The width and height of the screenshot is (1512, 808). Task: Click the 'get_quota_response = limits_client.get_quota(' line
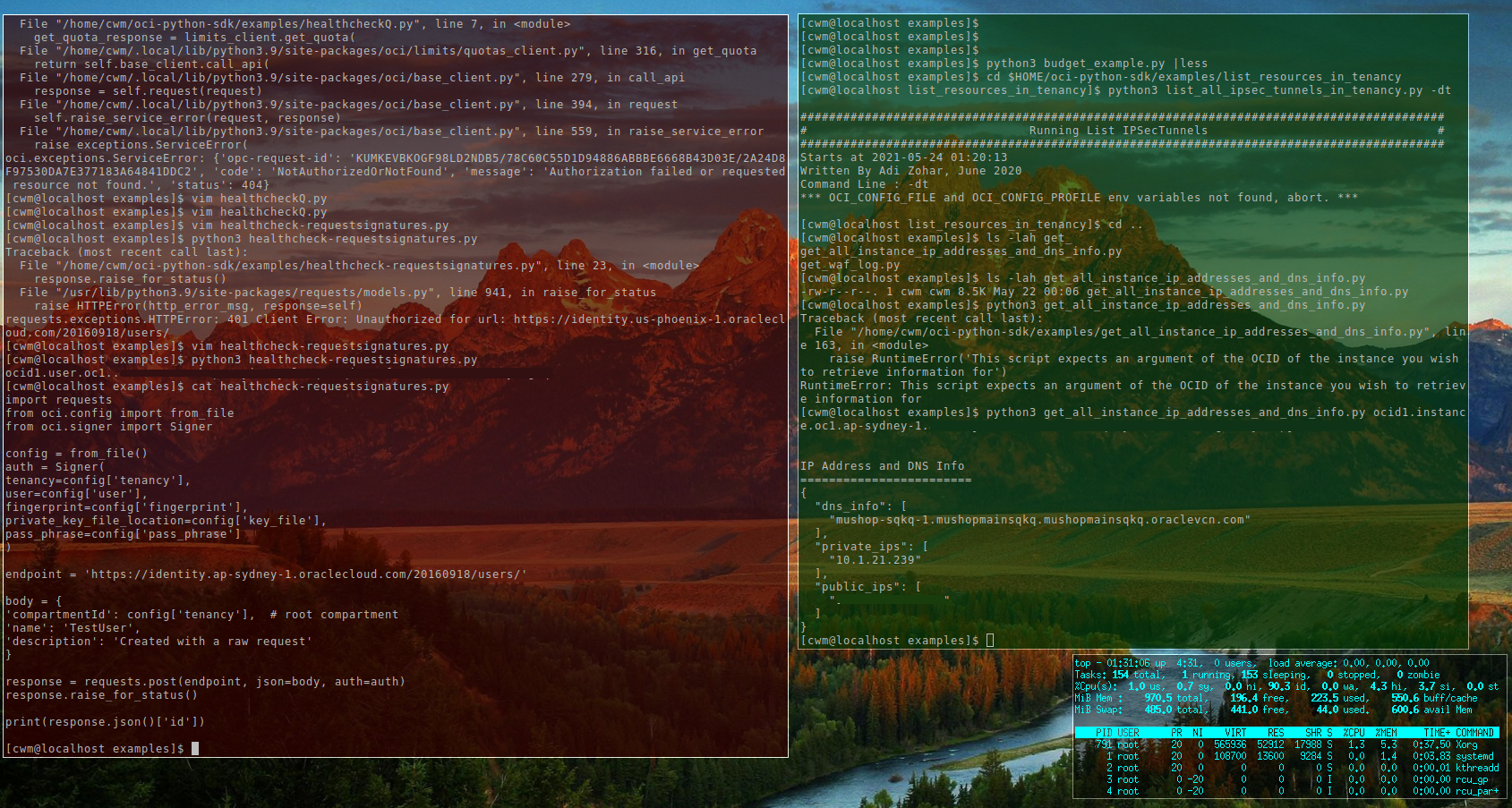(x=194, y=38)
